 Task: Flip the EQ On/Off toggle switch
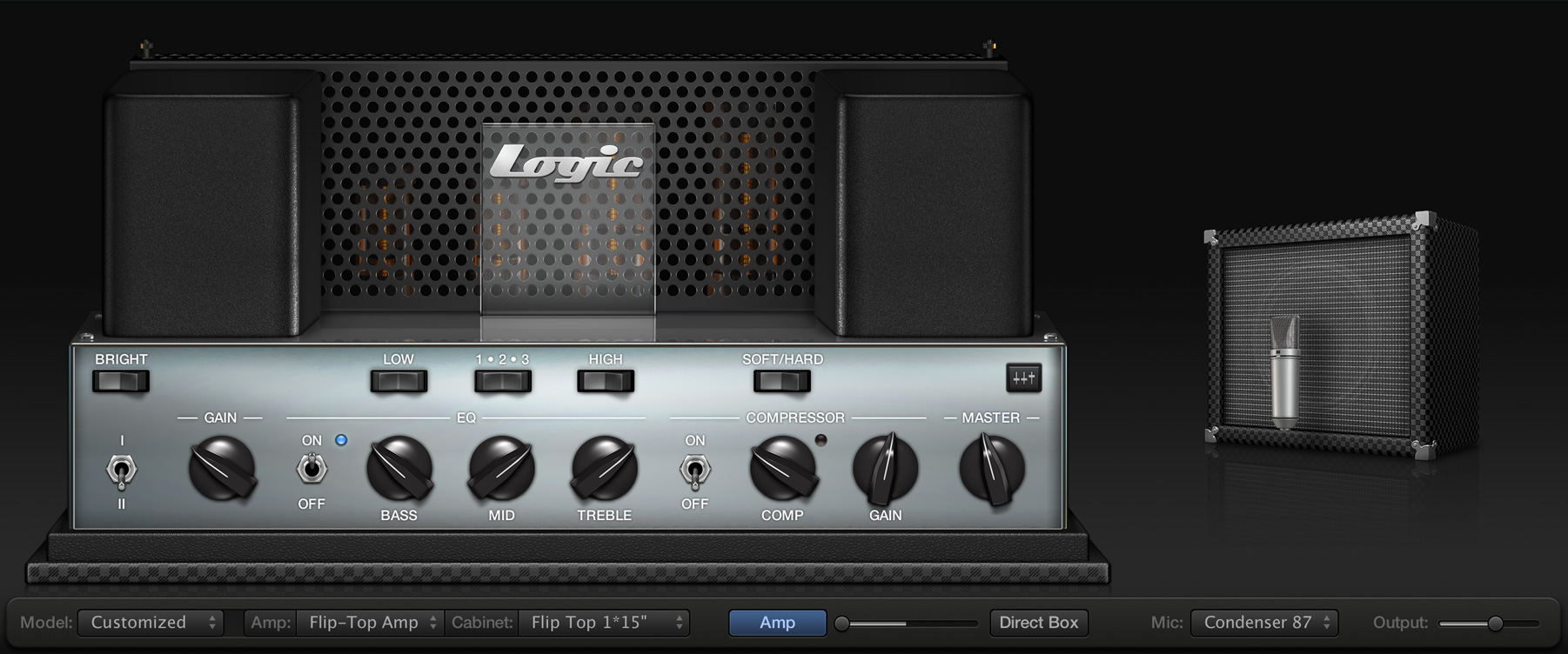click(x=312, y=470)
